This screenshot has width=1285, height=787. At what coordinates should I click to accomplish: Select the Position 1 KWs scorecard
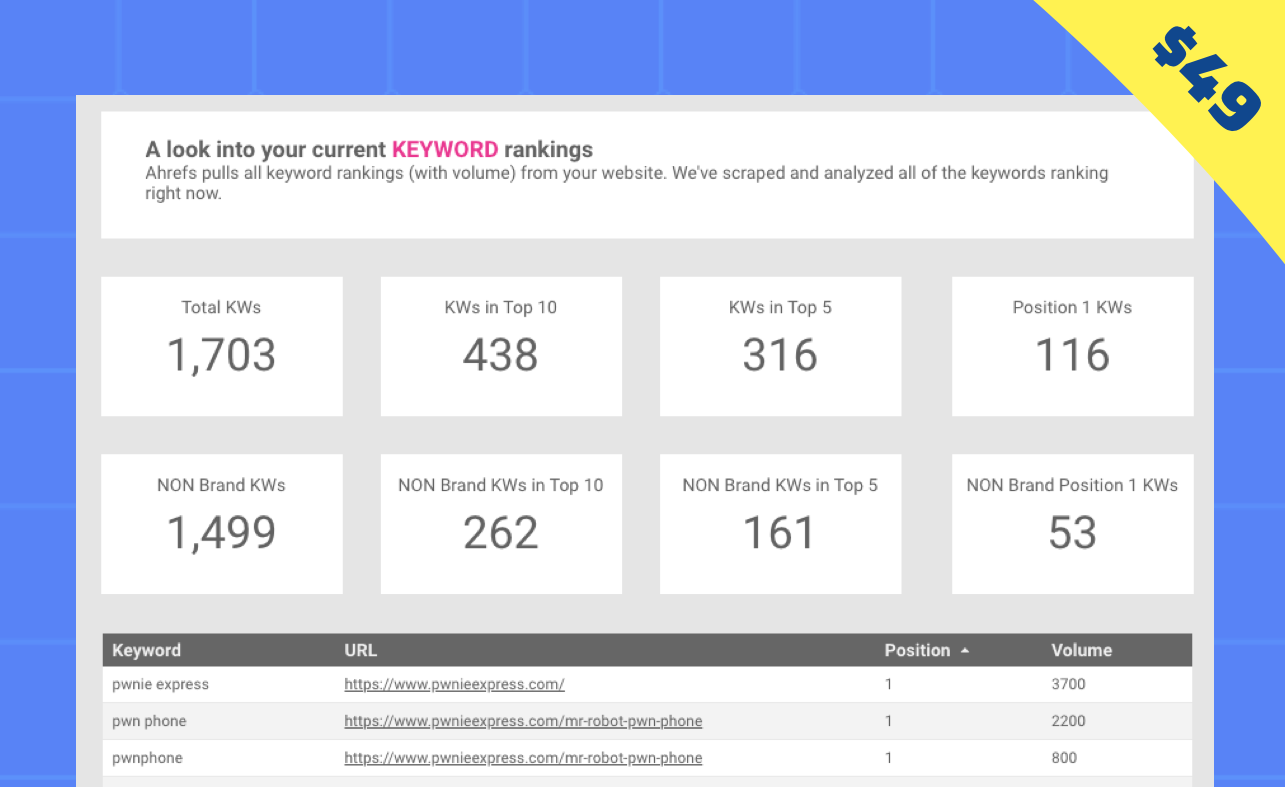pyautogui.click(x=1072, y=346)
